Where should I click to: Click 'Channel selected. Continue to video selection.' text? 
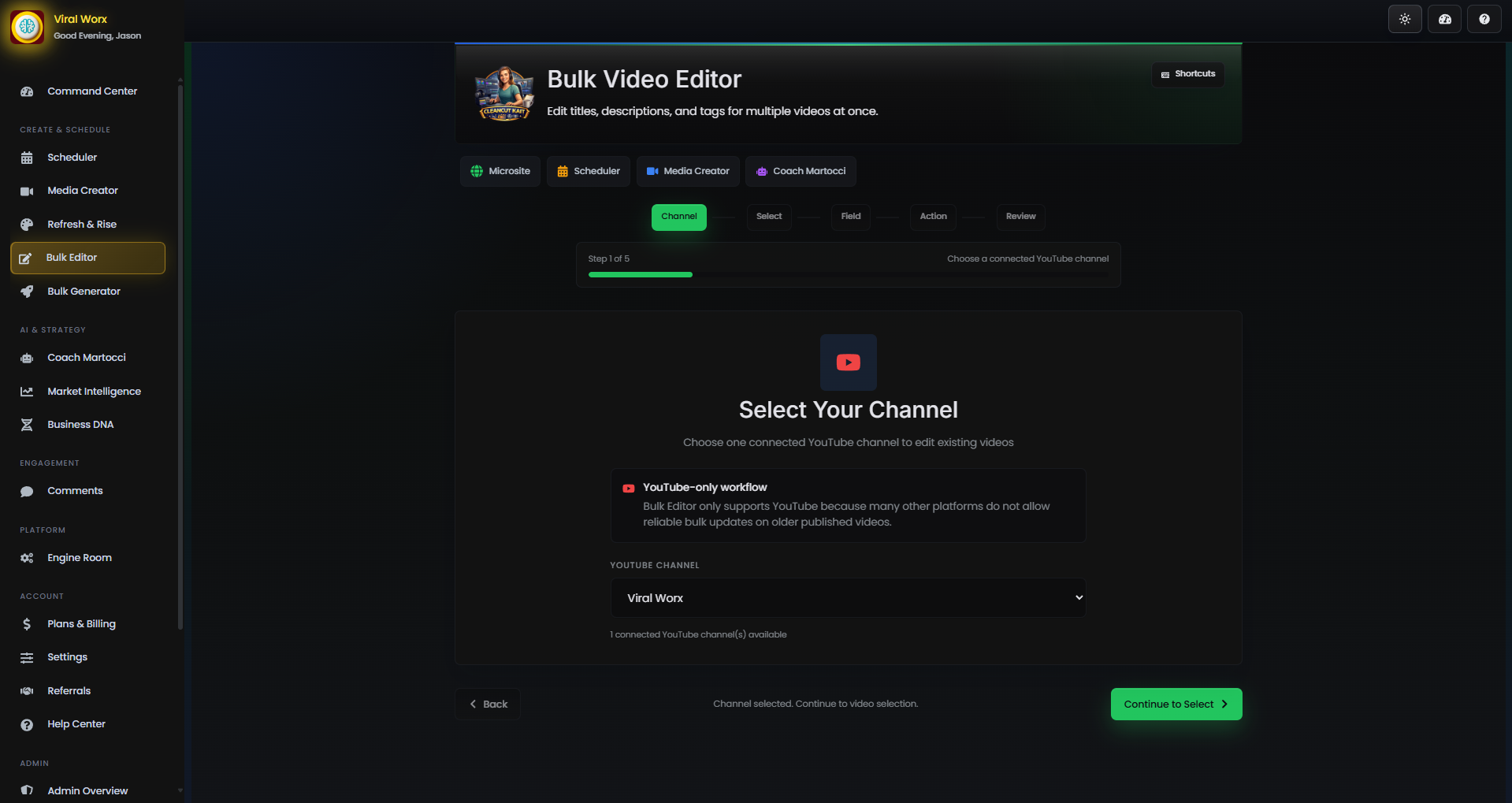pos(815,704)
